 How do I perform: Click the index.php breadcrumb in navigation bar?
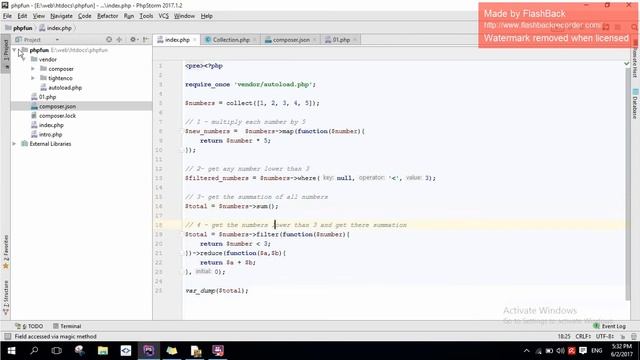pyautogui.click(x=56, y=28)
